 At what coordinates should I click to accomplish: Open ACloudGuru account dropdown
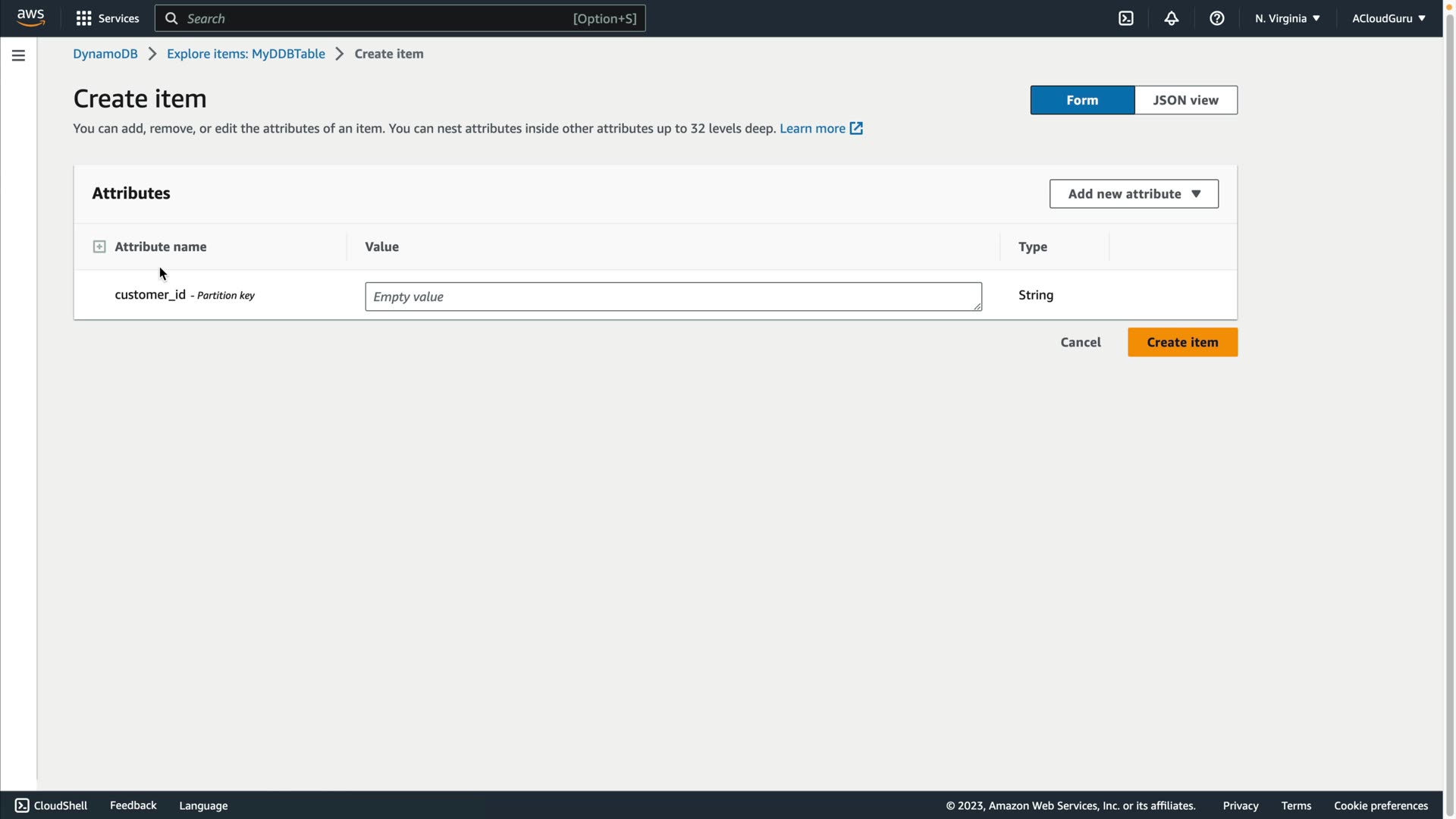1388,18
